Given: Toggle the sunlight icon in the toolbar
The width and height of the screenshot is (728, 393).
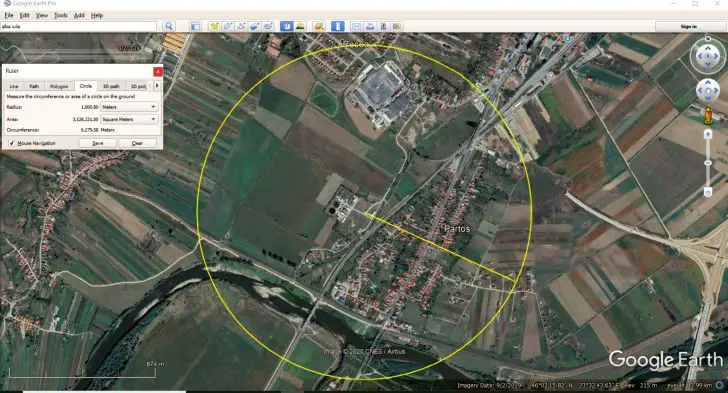Looking at the screenshot, I should [x=300, y=26].
